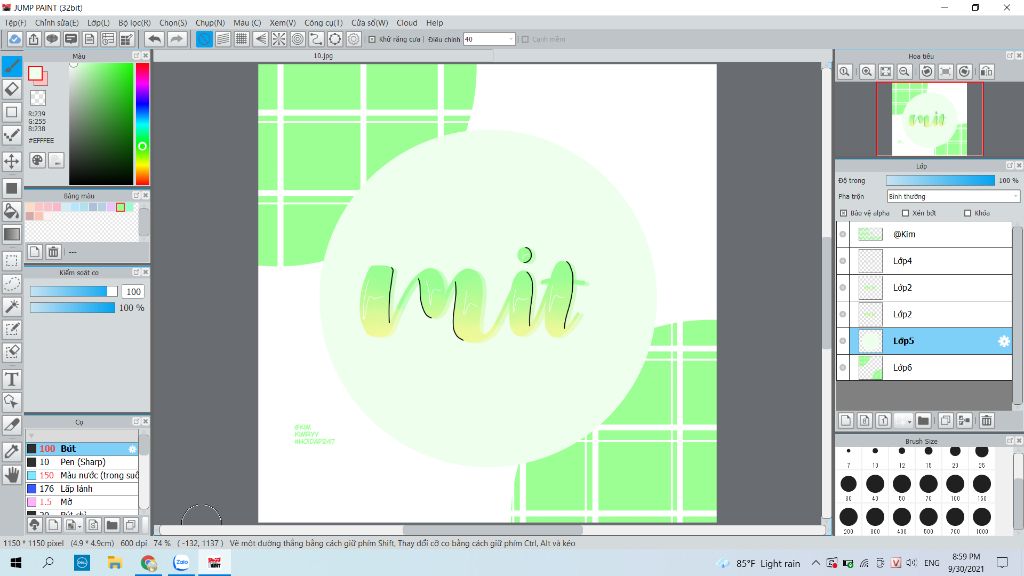Rotate navigator view left
The height and width of the screenshot is (576, 1024).
(x=926, y=72)
